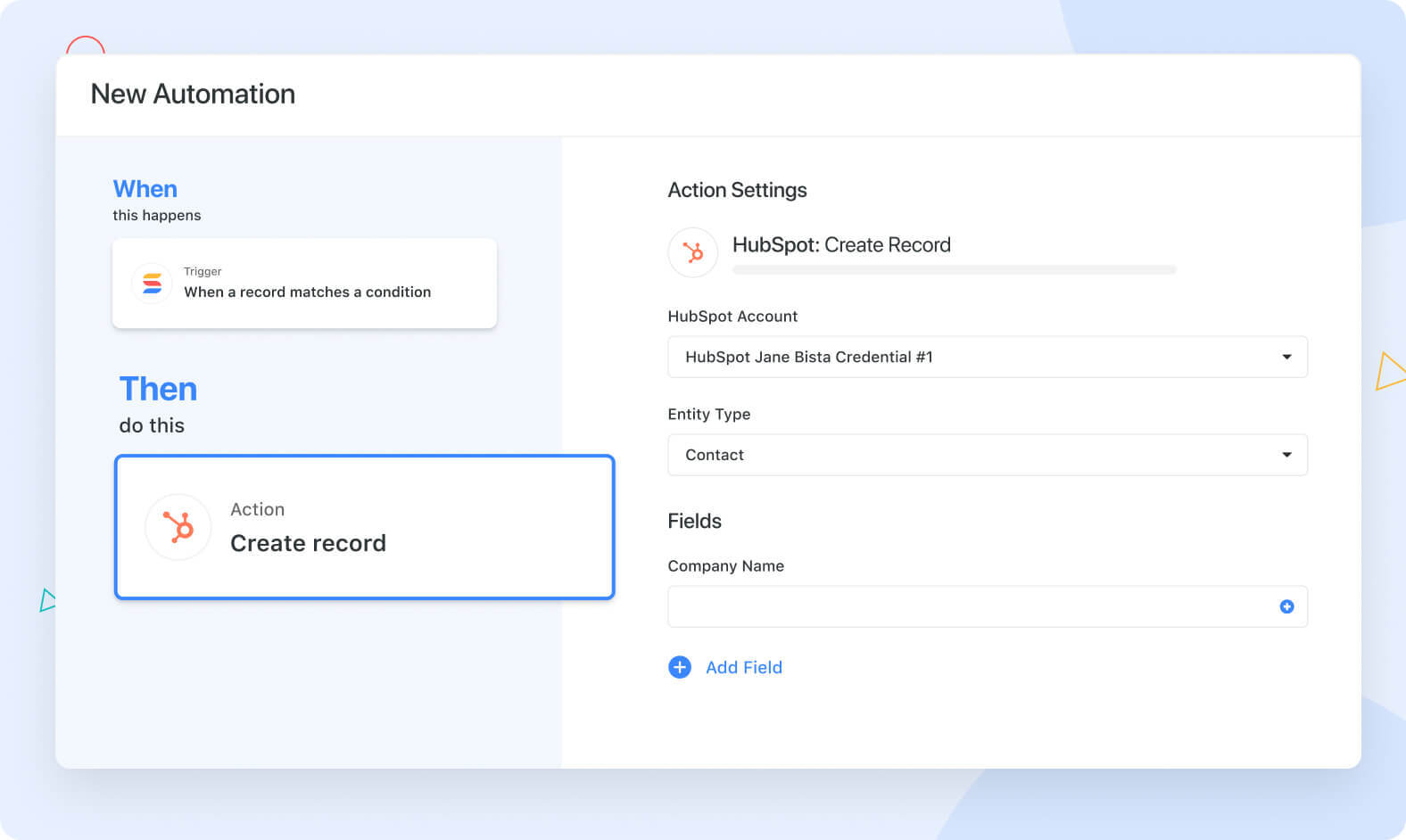The width and height of the screenshot is (1406, 840).
Task: Click the Then heading text
Action: (158, 390)
